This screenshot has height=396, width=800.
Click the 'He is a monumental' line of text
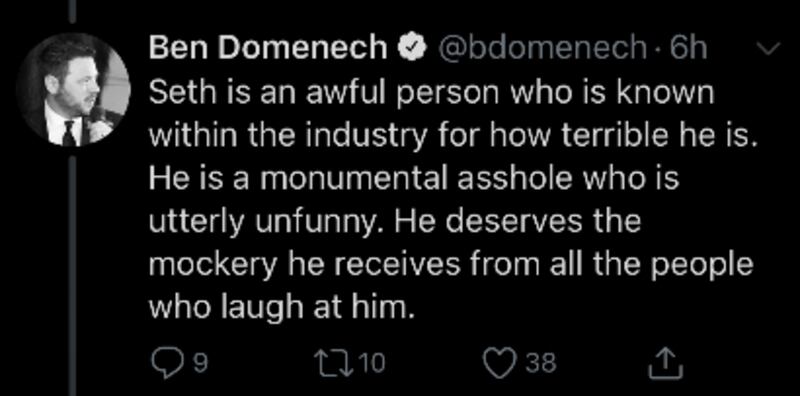coord(414,180)
